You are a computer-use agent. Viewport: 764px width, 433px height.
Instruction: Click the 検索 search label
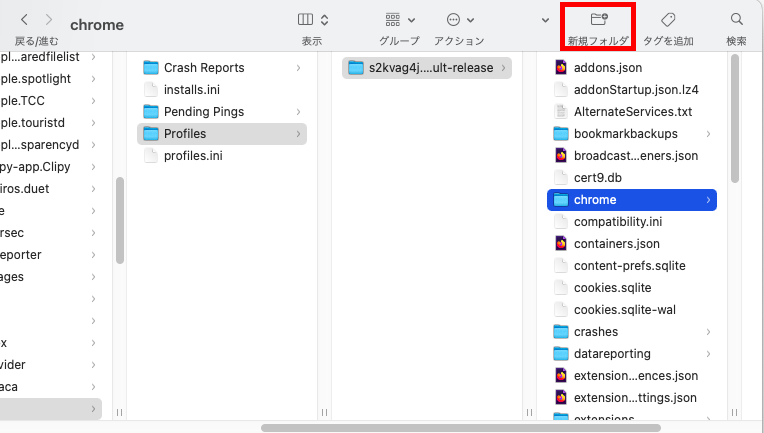click(736, 41)
